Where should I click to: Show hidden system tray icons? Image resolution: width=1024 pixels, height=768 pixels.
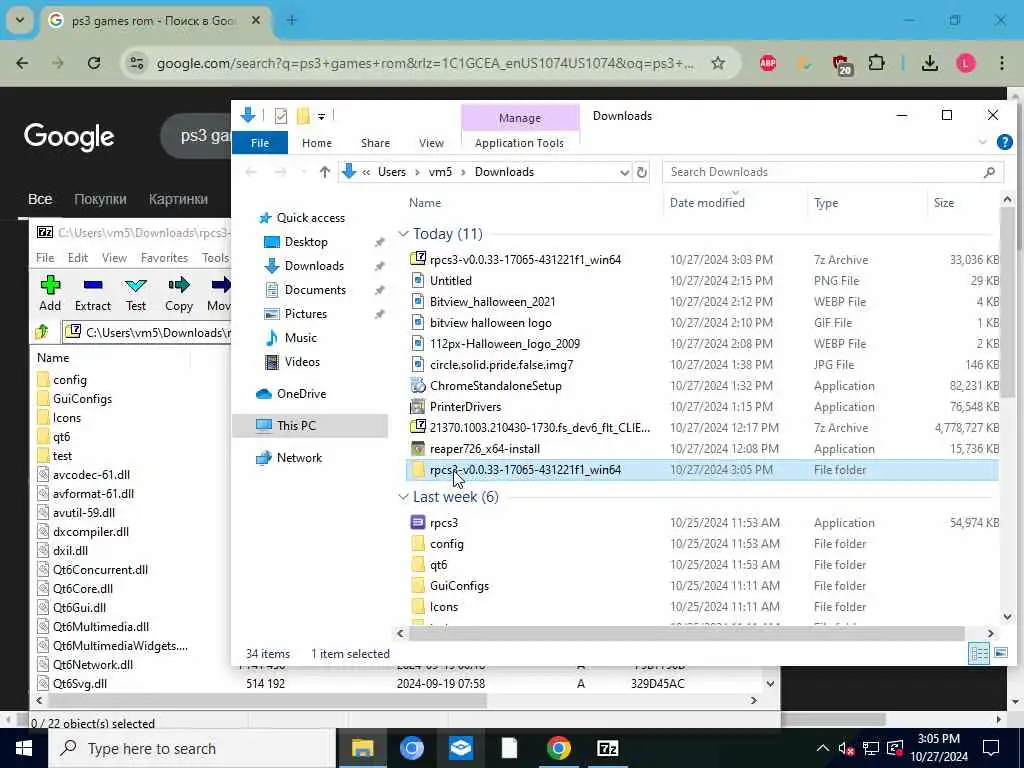(x=822, y=748)
